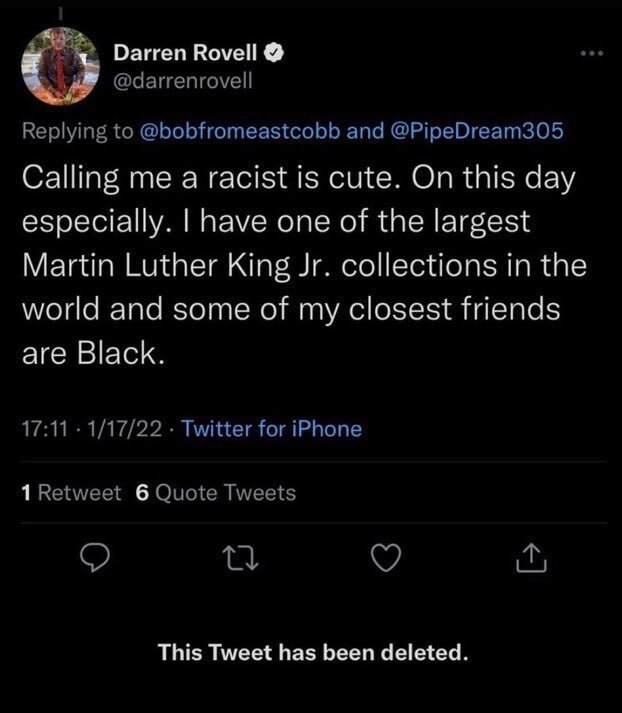View the 1 Retweet list

tap(71, 492)
